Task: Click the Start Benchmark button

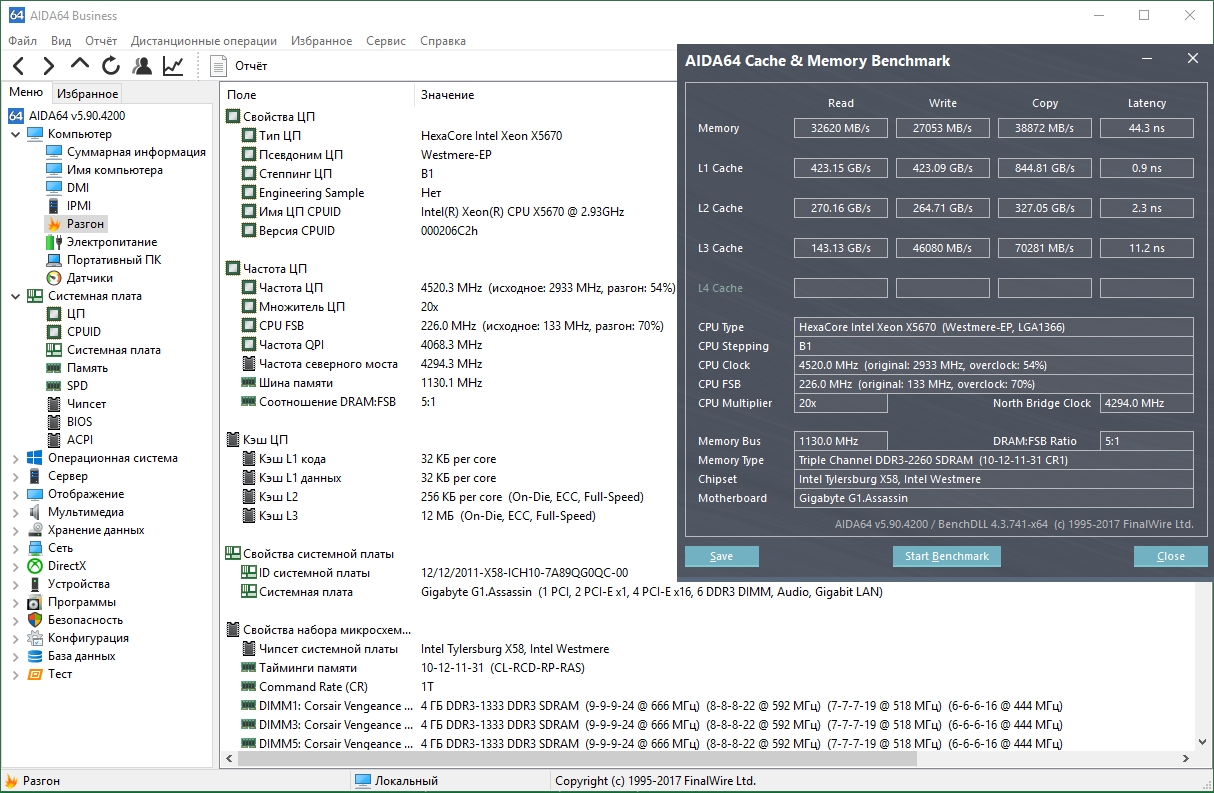Action: [x=946, y=556]
